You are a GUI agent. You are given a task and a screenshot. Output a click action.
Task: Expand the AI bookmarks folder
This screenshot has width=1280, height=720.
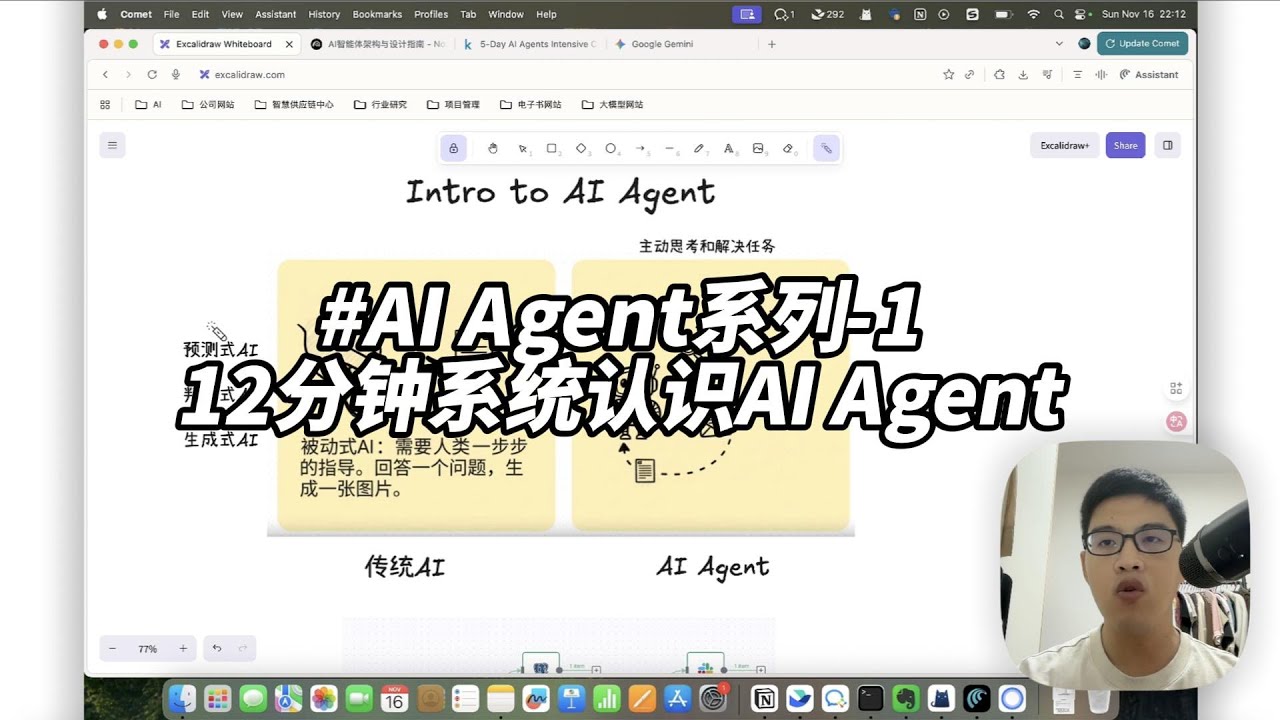pyautogui.click(x=147, y=104)
